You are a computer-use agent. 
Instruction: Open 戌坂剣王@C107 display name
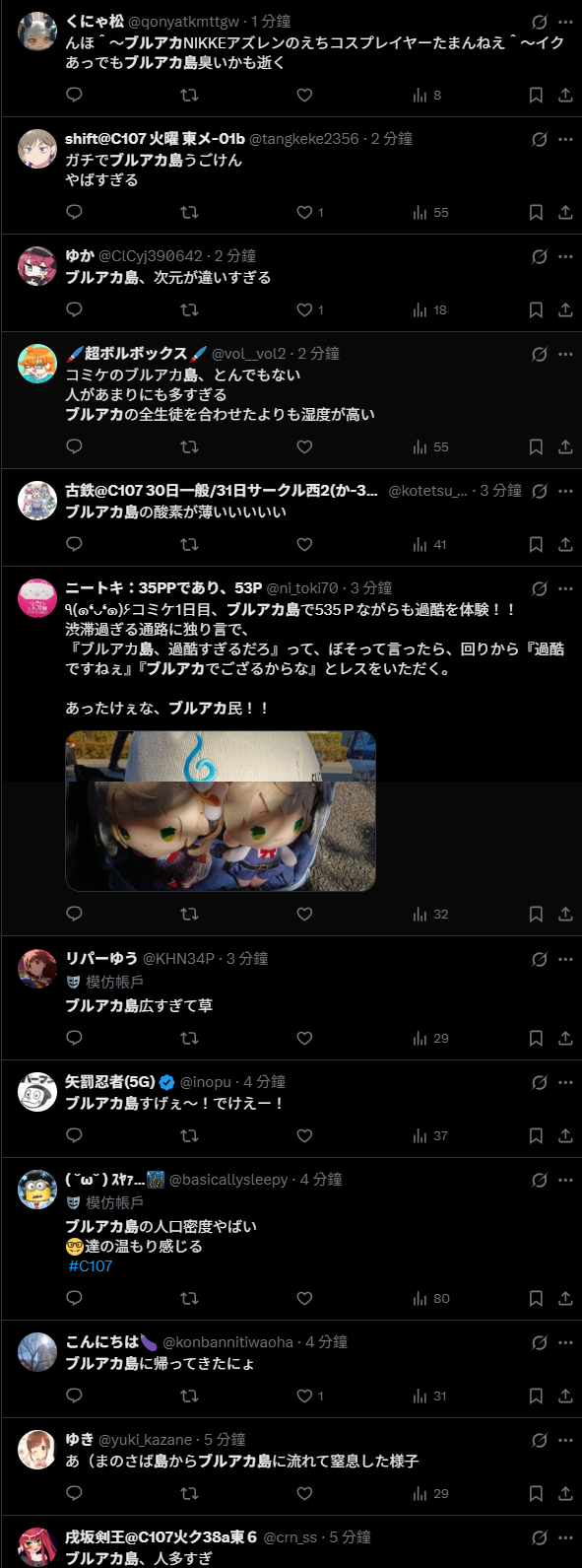point(162,1537)
